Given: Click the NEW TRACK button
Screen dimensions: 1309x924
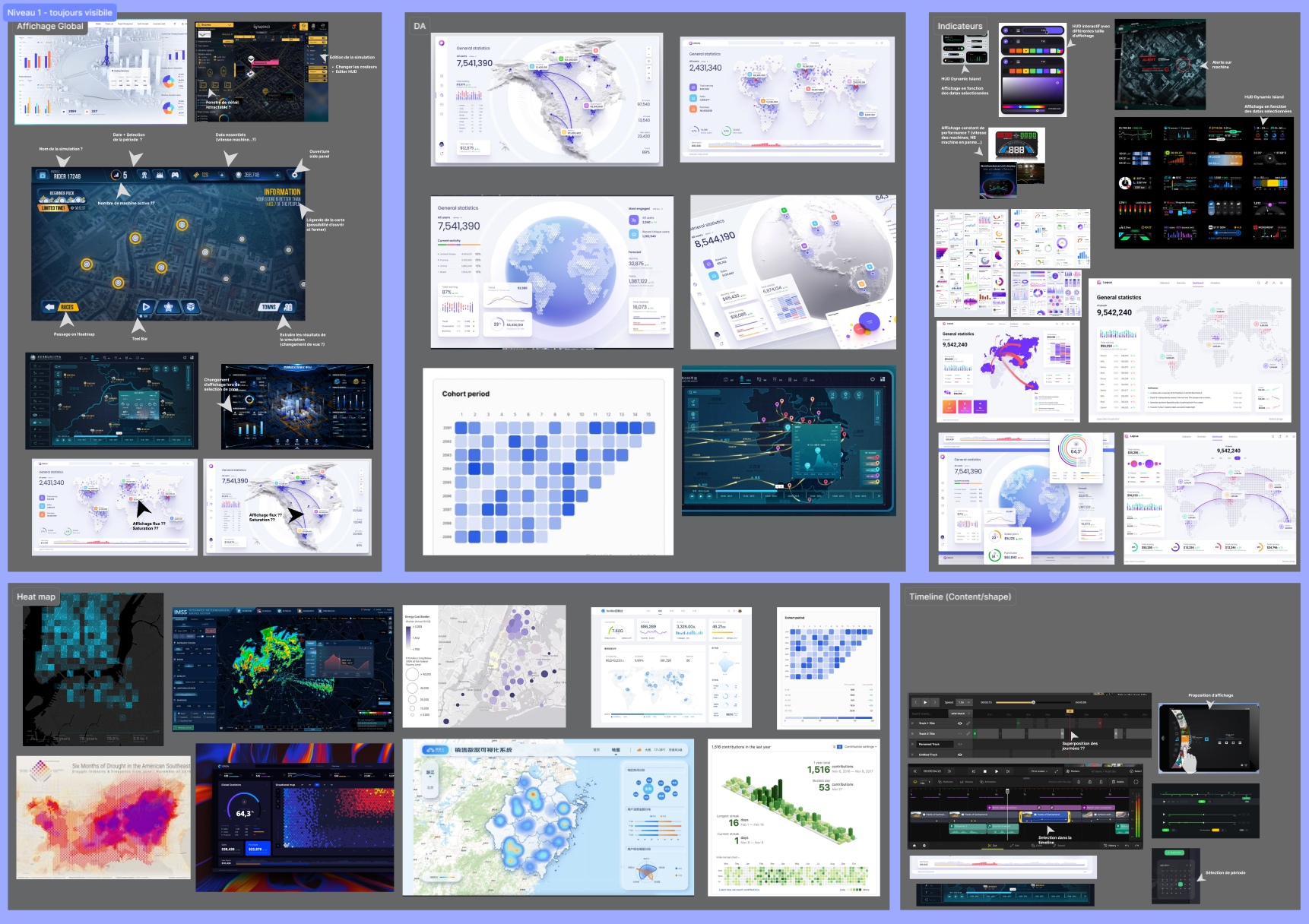Looking at the screenshot, I should (961, 714).
